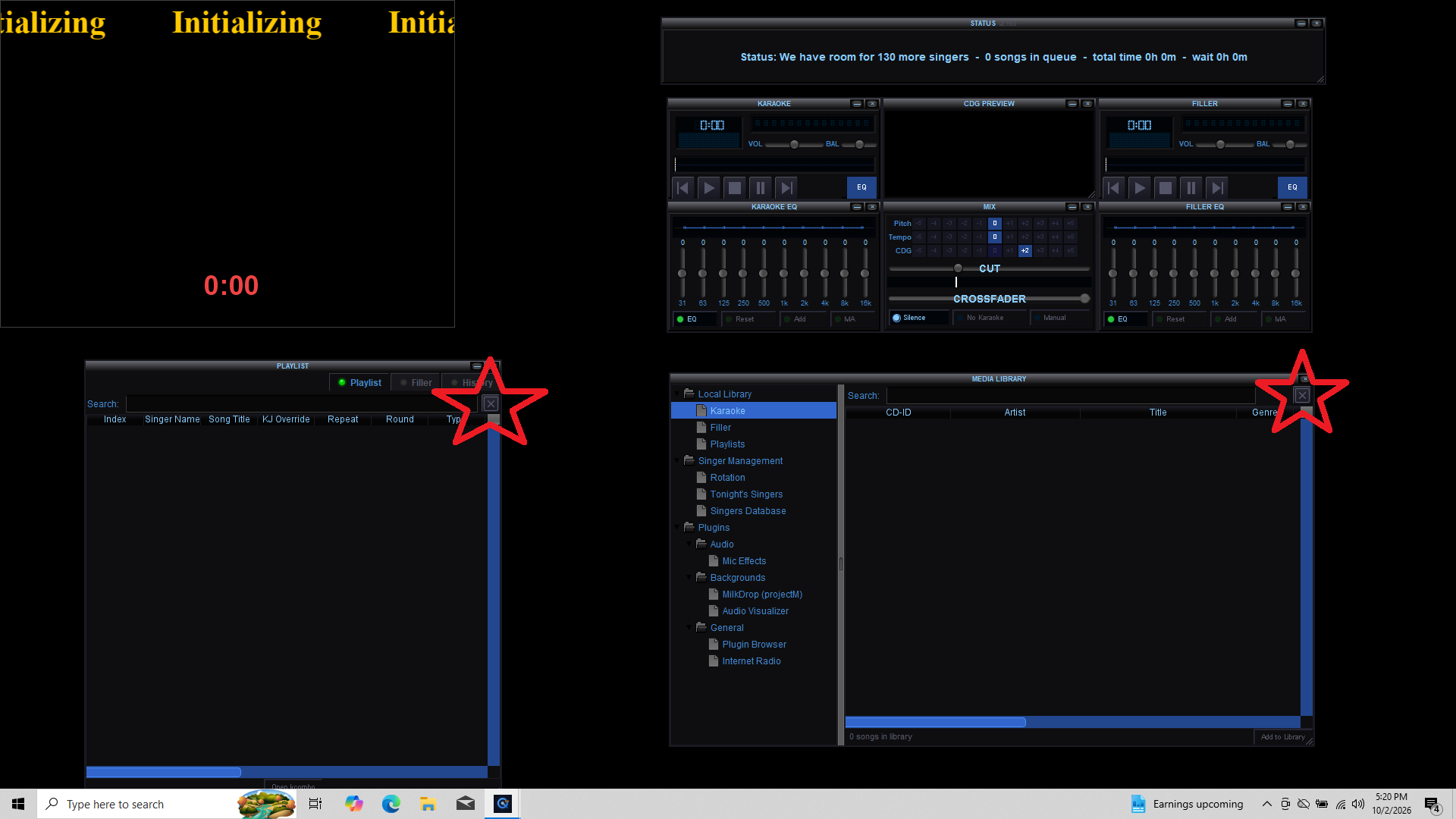Screen dimensions: 1456x819
Task: Toggle the Karaoke EQ on/off button
Action: (x=695, y=319)
